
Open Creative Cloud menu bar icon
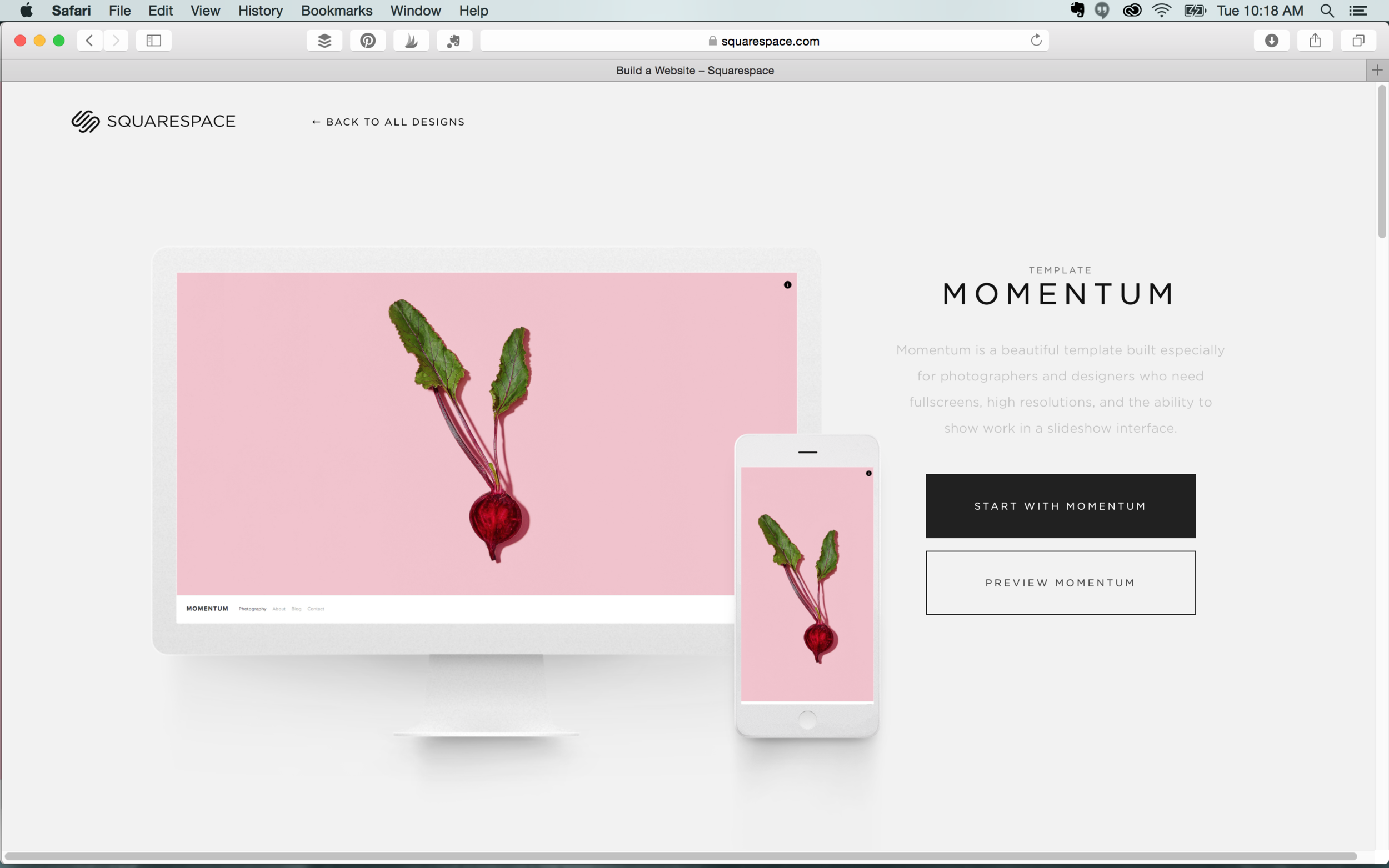click(1132, 11)
